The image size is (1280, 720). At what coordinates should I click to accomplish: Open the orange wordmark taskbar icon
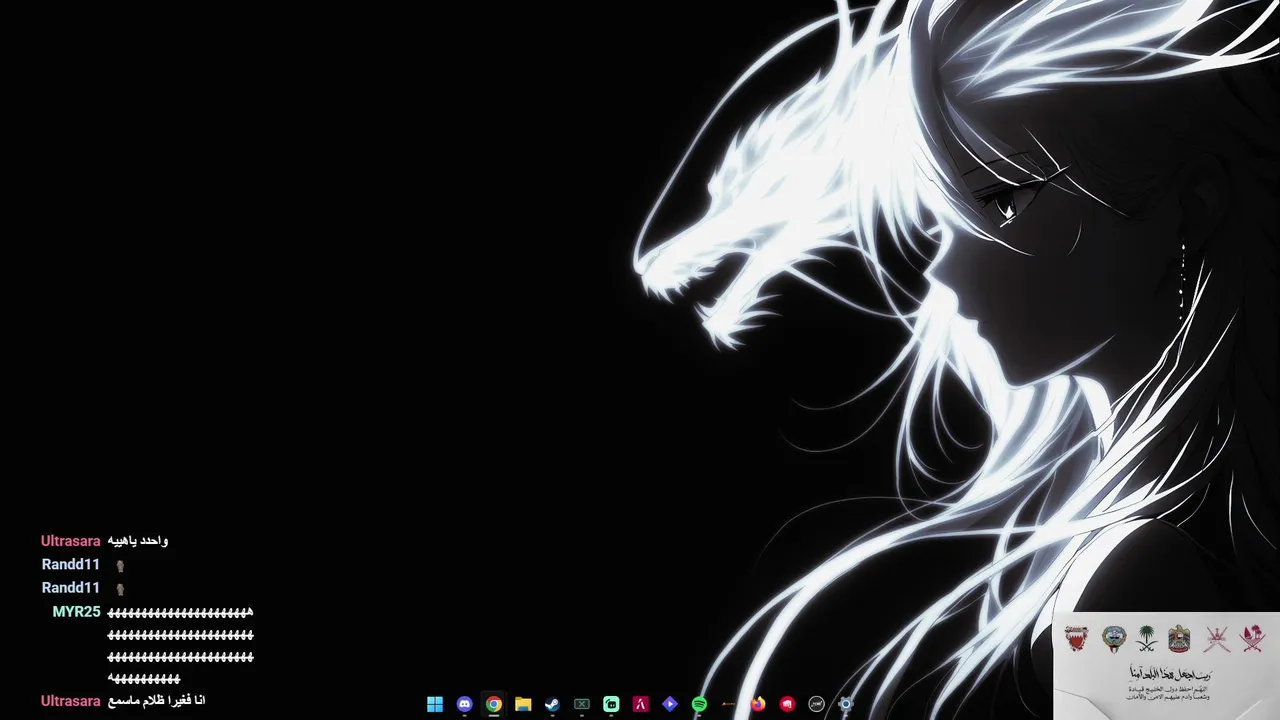(x=728, y=704)
